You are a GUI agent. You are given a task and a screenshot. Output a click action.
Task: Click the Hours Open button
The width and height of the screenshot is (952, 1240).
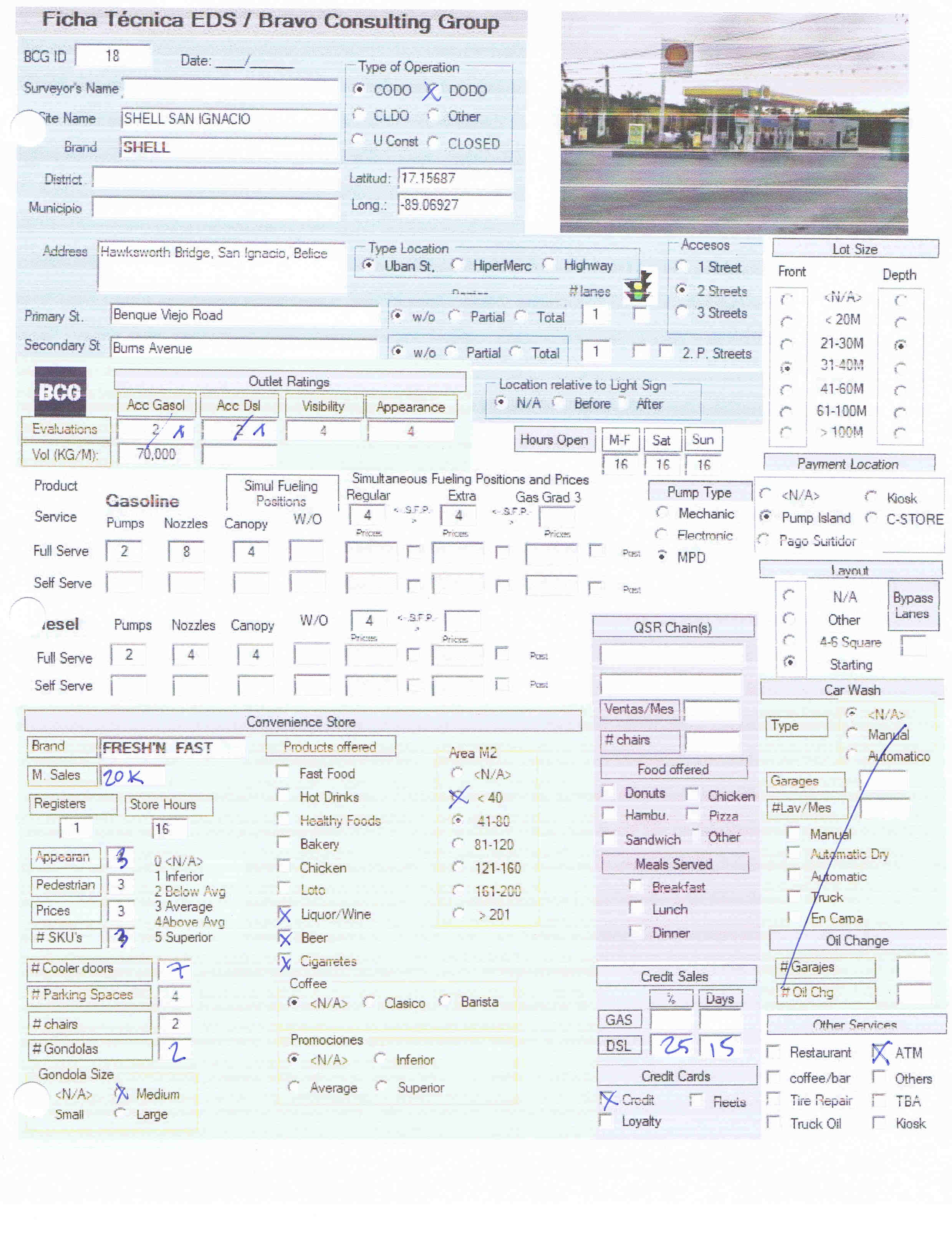point(554,440)
